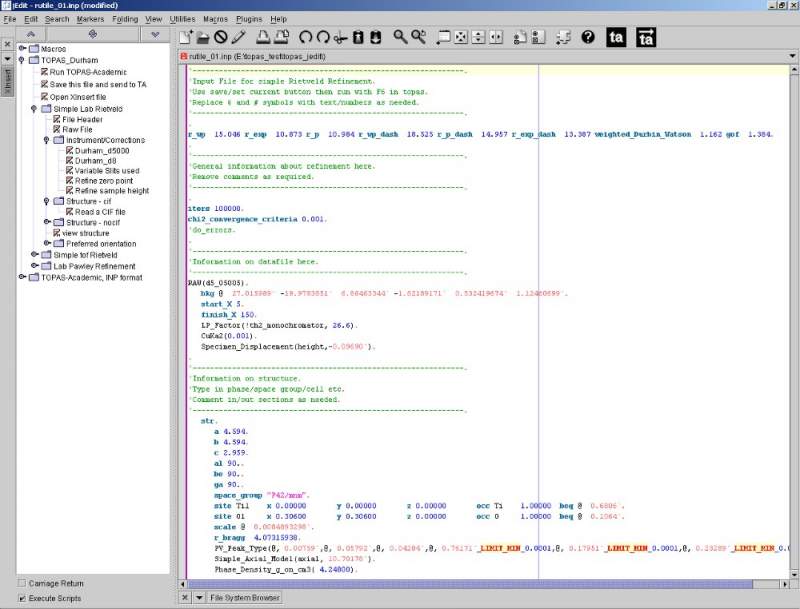Expand the Preferred orientation folder
Screen dimensions: 800x609
pyautogui.click(x=46, y=243)
